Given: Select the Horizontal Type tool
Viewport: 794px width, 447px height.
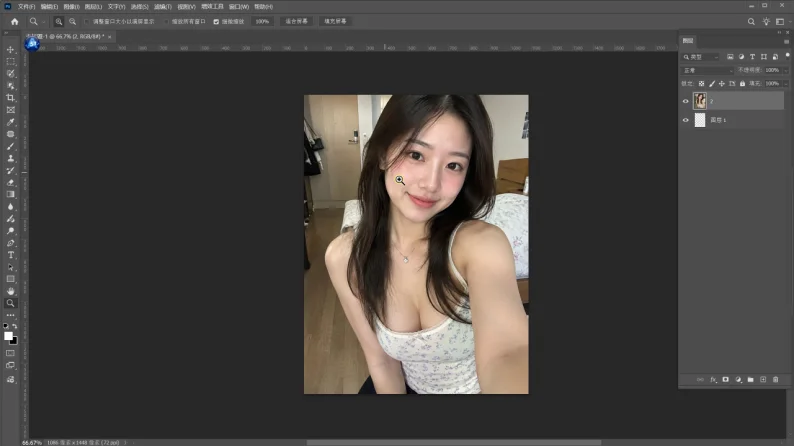Looking at the screenshot, I should coord(11,255).
